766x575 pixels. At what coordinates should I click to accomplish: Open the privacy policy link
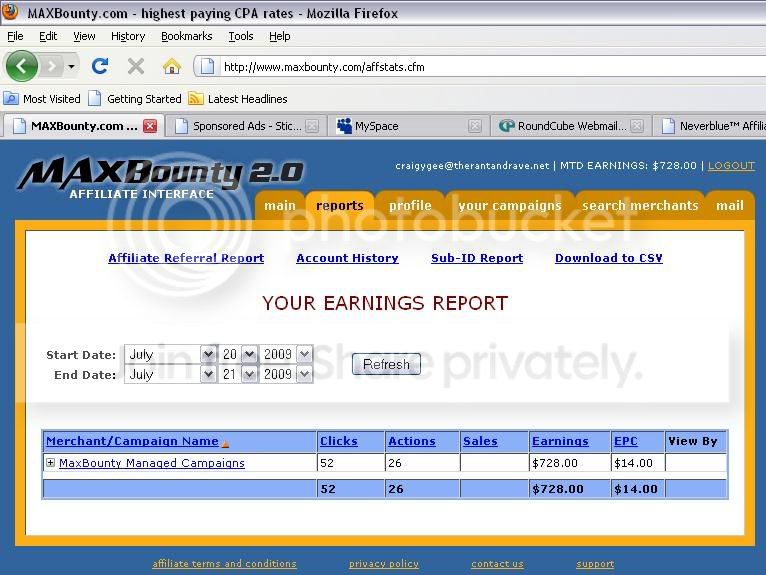[384, 564]
